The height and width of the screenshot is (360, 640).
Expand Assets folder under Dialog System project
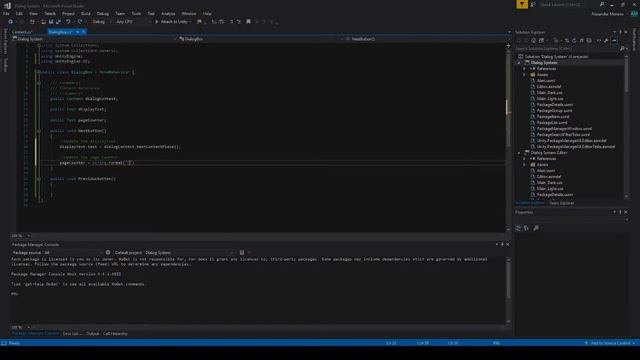(x=524, y=75)
